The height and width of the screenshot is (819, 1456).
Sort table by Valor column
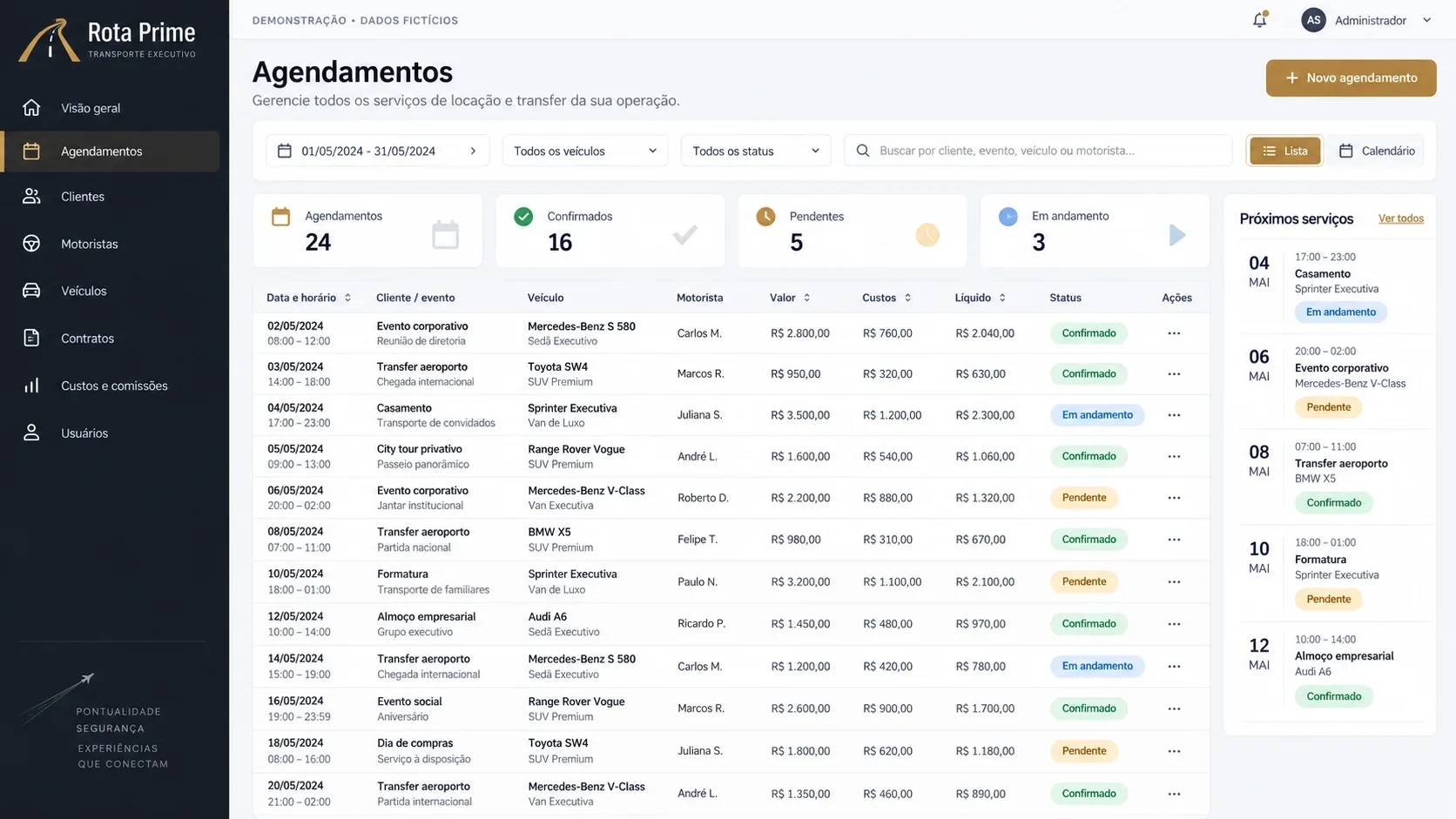pyautogui.click(x=790, y=298)
